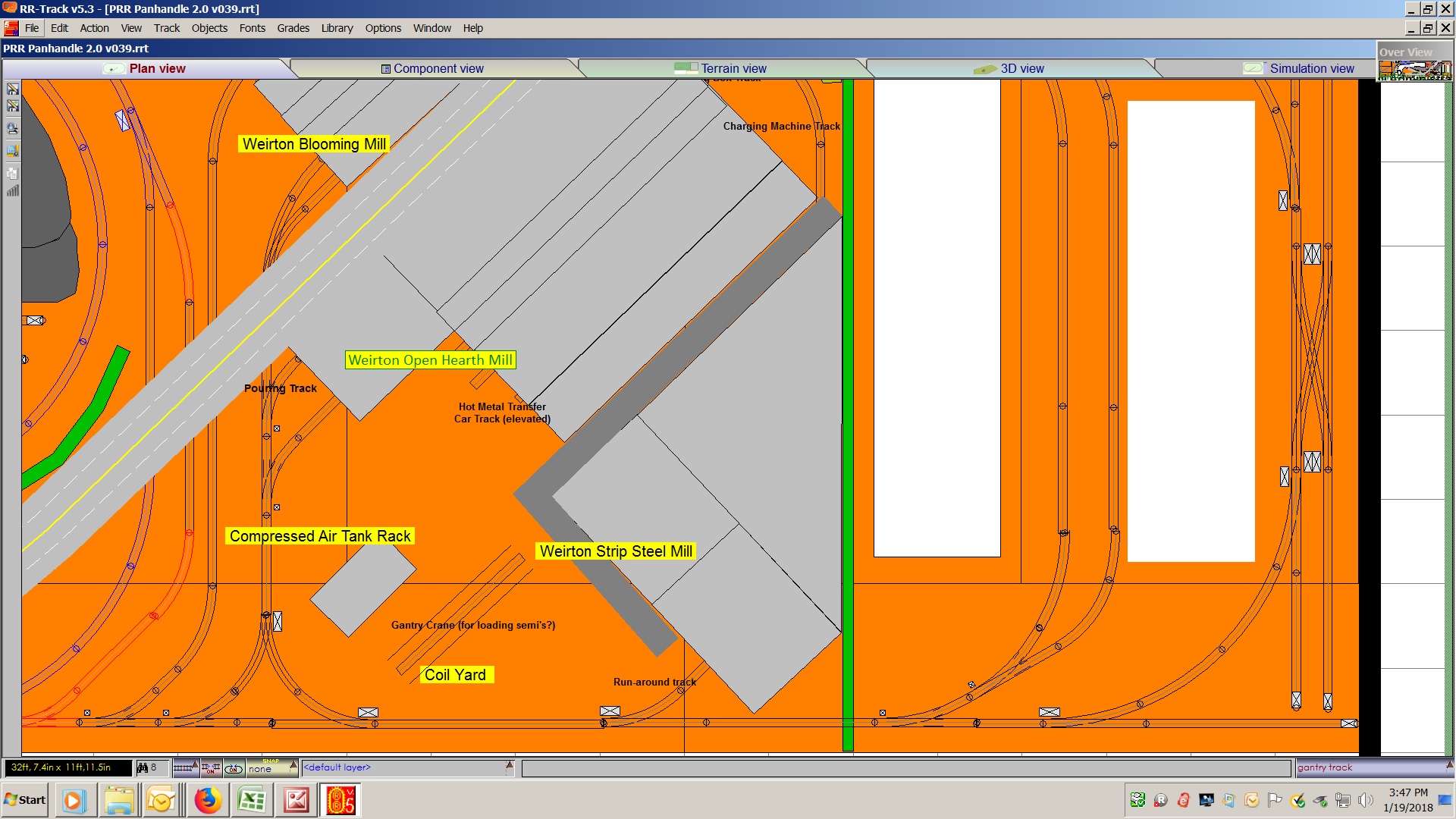Toggle the loop ON button in status bar
This screenshot has height=819, width=1456.
234,768
